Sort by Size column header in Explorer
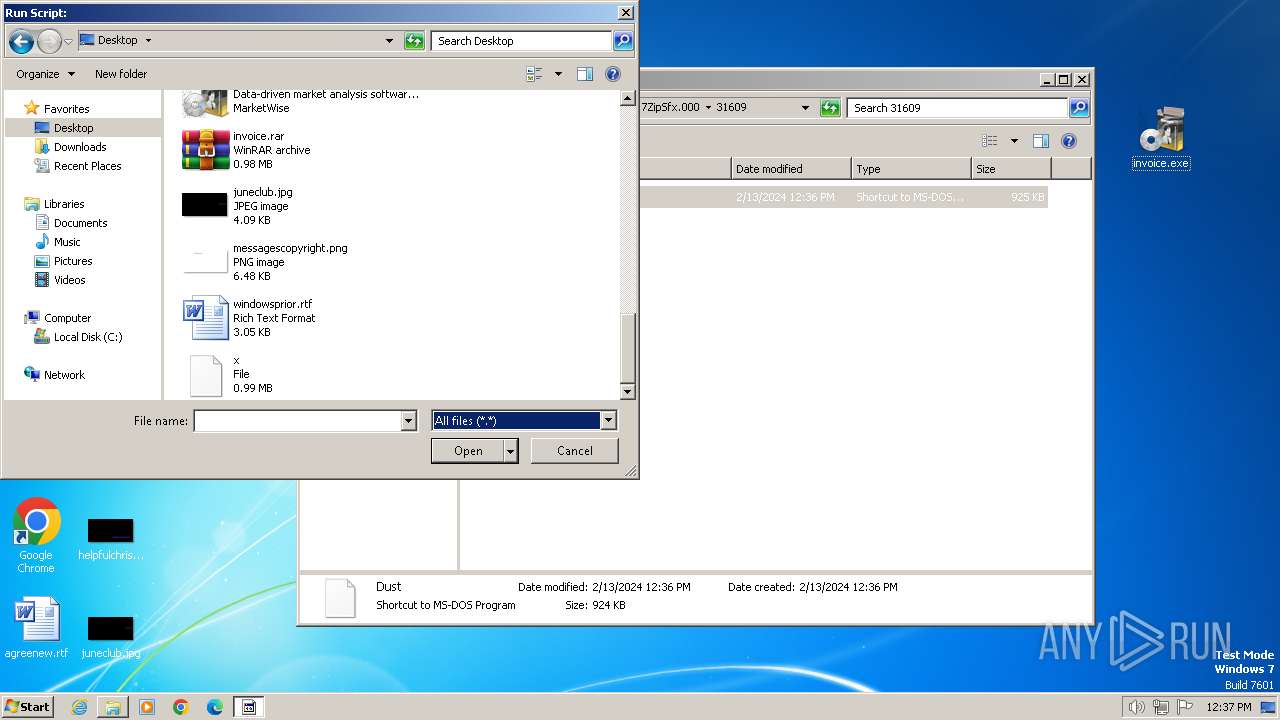This screenshot has width=1280, height=720. pyautogui.click(x=1011, y=169)
